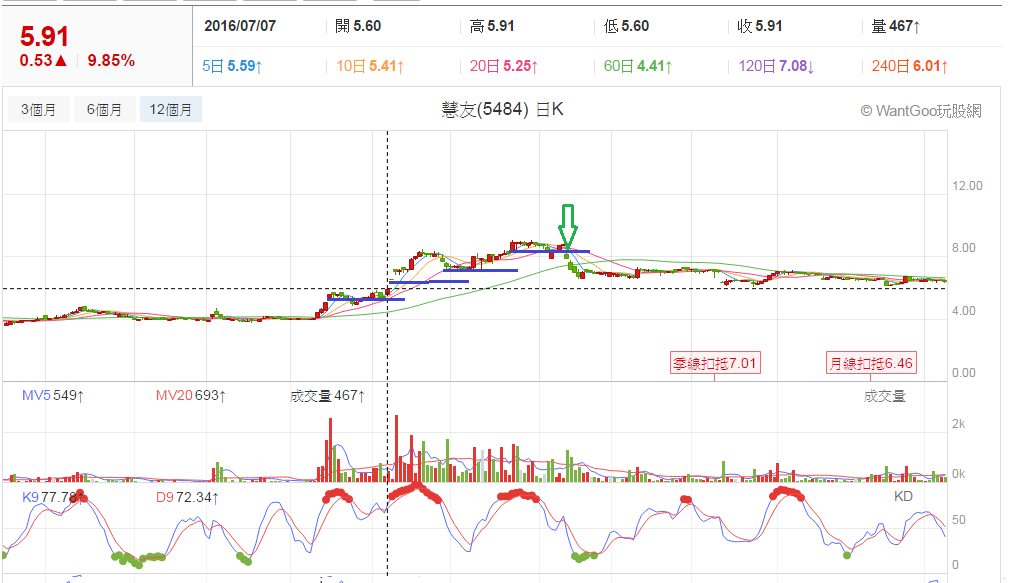This screenshot has width=1010, height=583.
Task: Click the 8.00 price axis label
Action: [x=964, y=248]
